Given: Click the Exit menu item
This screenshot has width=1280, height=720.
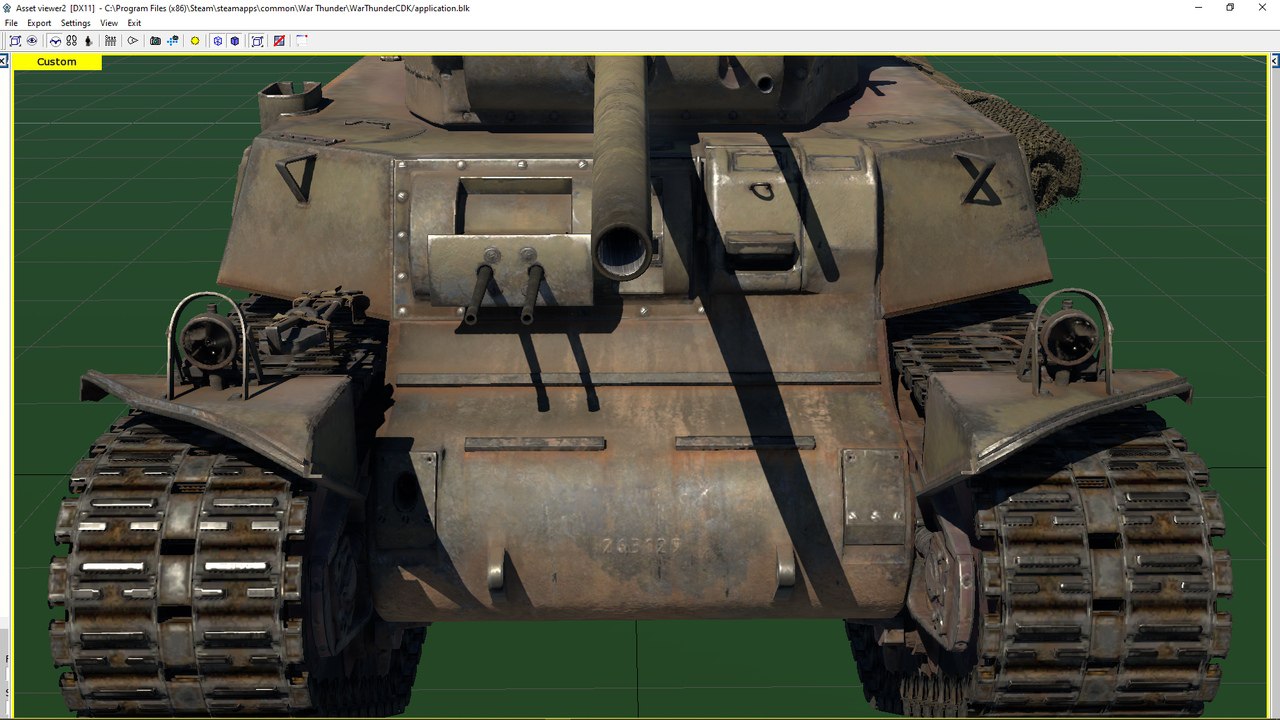Looking at the screenshot, I should tap(134, 23).
